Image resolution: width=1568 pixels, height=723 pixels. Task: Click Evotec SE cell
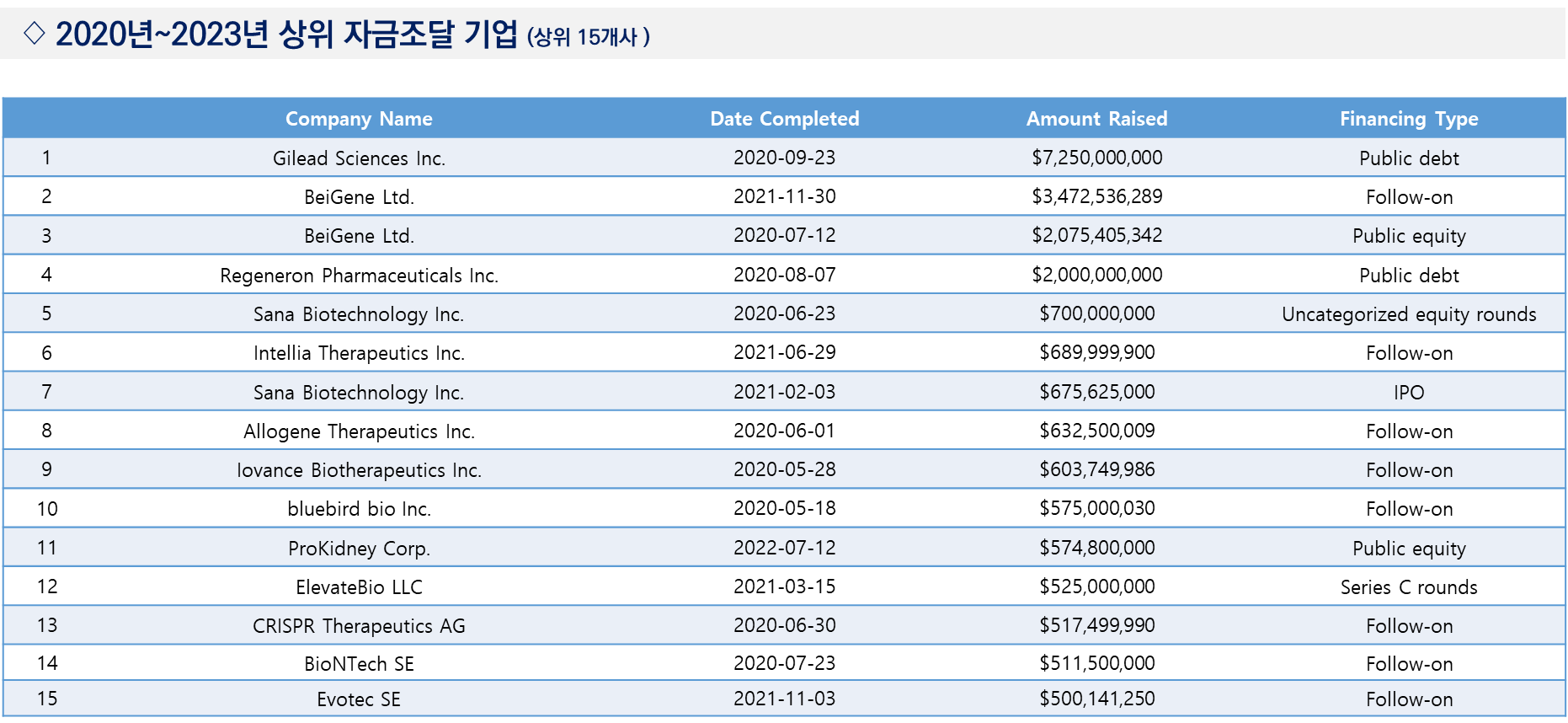pos(359,699)
